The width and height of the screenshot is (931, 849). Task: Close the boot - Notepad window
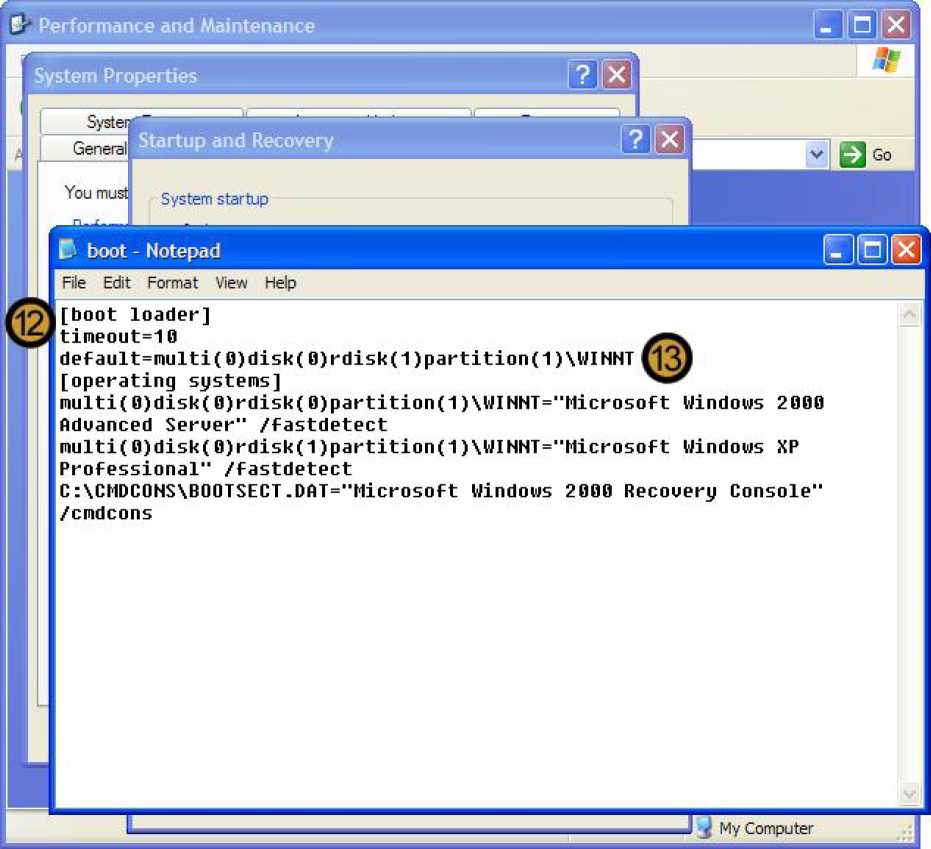[x=906, y=249]
